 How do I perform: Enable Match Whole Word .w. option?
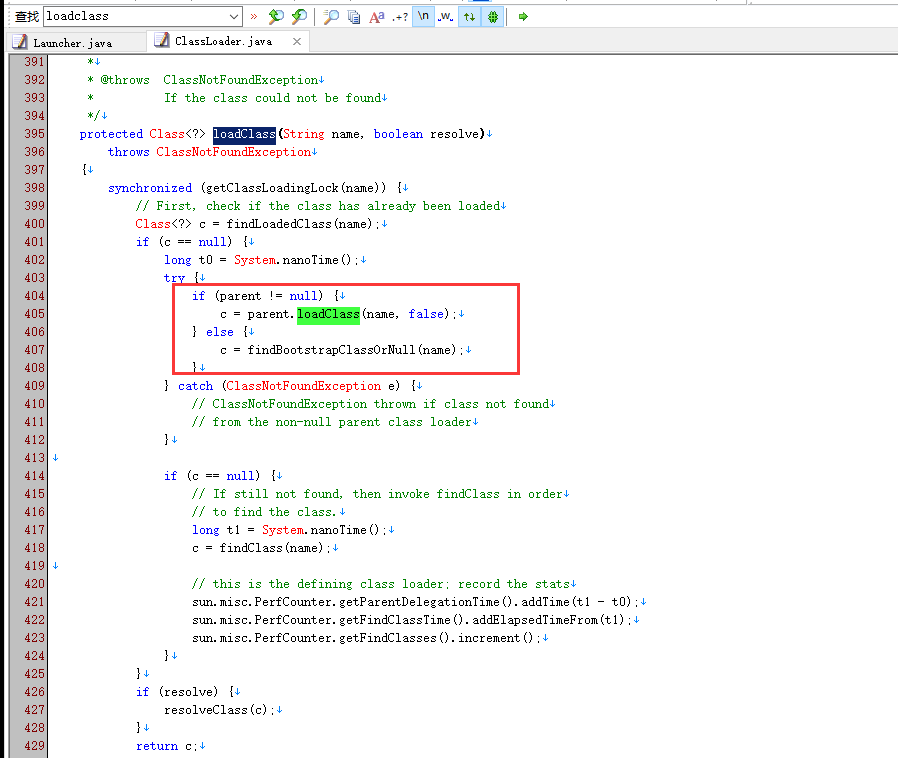pyautogui.click(x=446, y=16)
